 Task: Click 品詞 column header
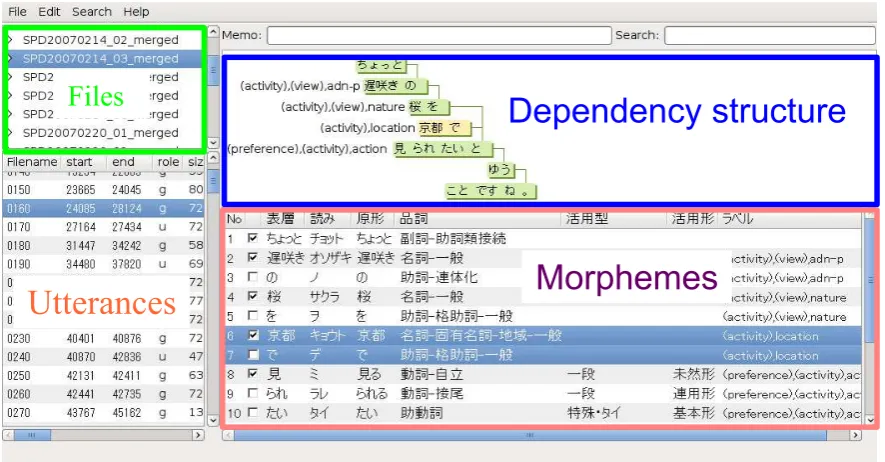[x=414, y=219]
